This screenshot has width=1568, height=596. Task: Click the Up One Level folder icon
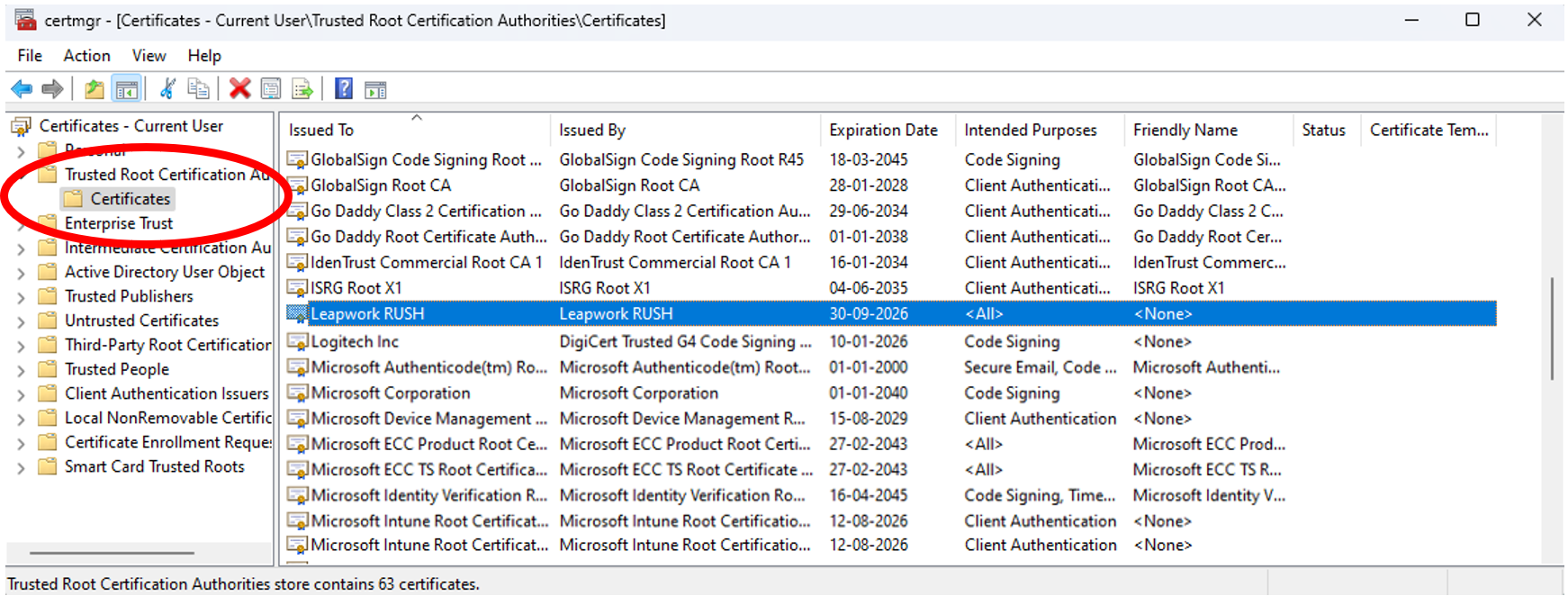pyautogui.click(x=94, y=89)
